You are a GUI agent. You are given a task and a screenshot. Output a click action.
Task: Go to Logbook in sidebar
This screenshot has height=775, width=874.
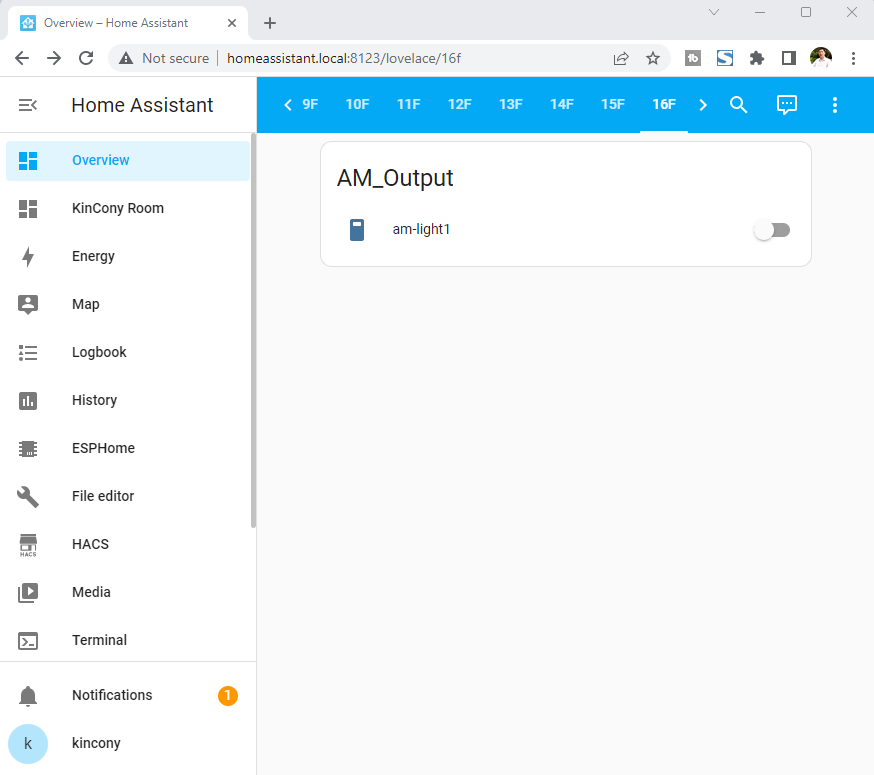pyautogui.click(x=99, y=353)
